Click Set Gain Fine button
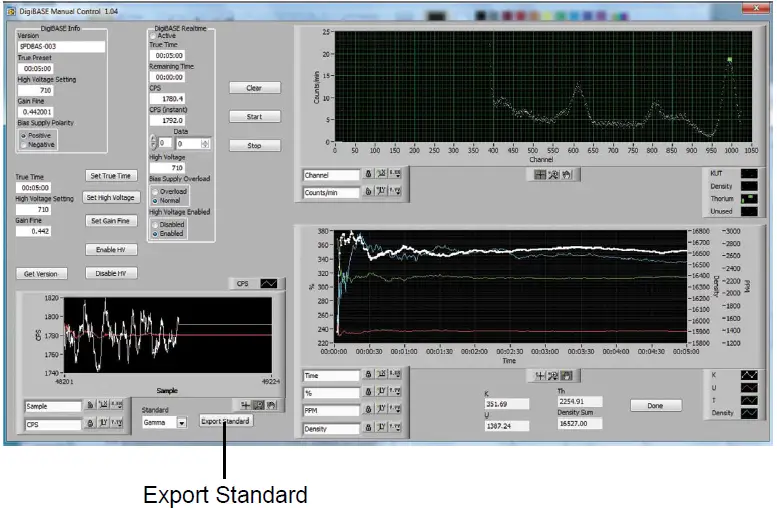777x510 pixels. (111, 221)
